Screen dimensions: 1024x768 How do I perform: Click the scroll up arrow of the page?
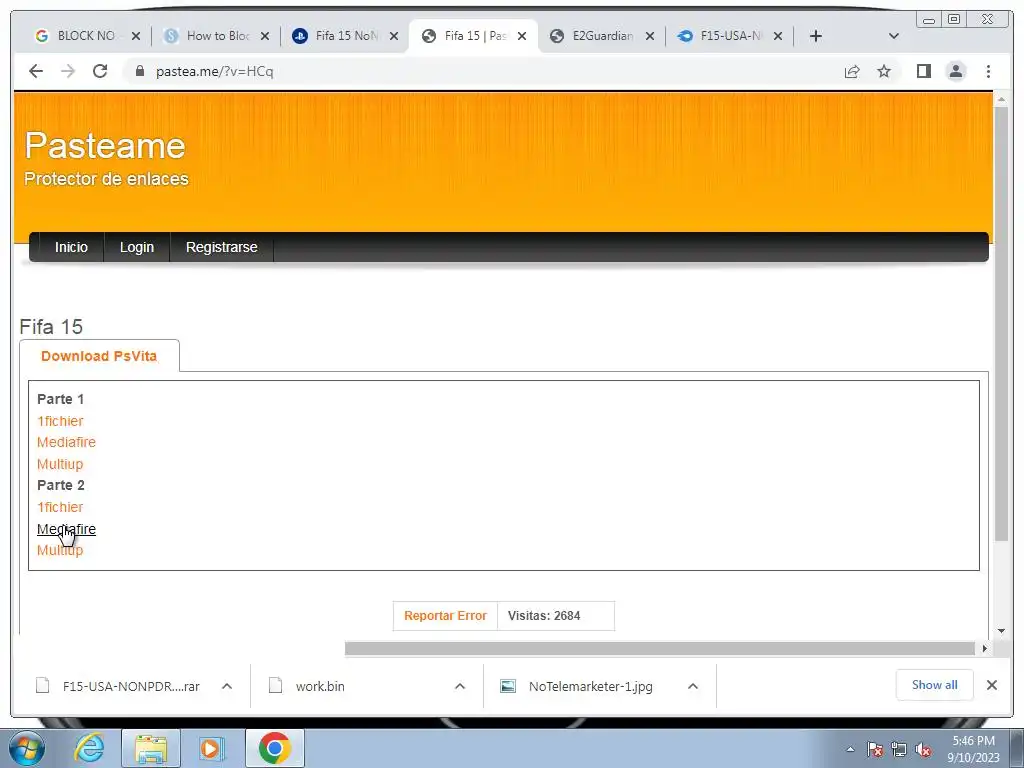tap(1001, 99)
